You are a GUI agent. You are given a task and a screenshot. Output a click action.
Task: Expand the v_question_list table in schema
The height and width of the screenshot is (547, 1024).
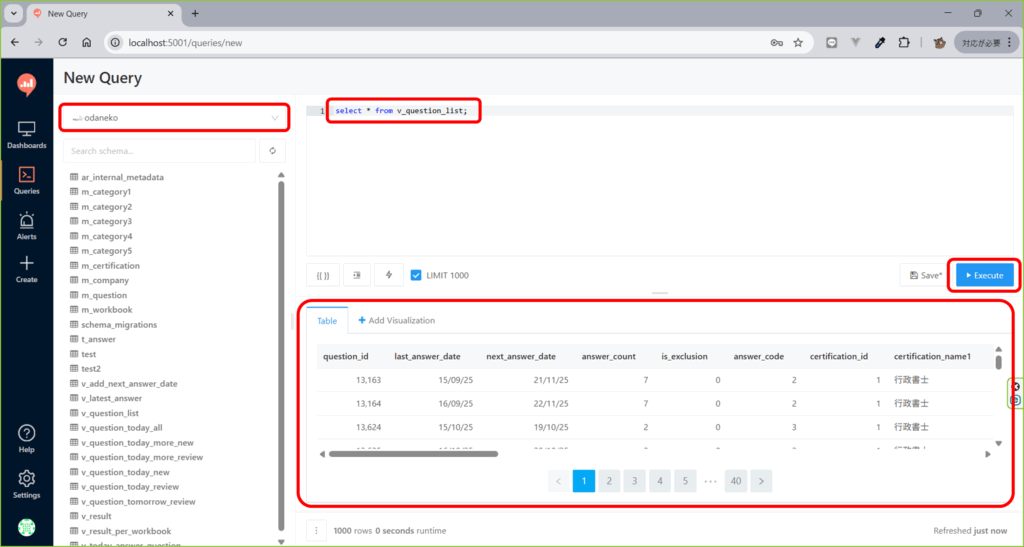coord(109,413)
